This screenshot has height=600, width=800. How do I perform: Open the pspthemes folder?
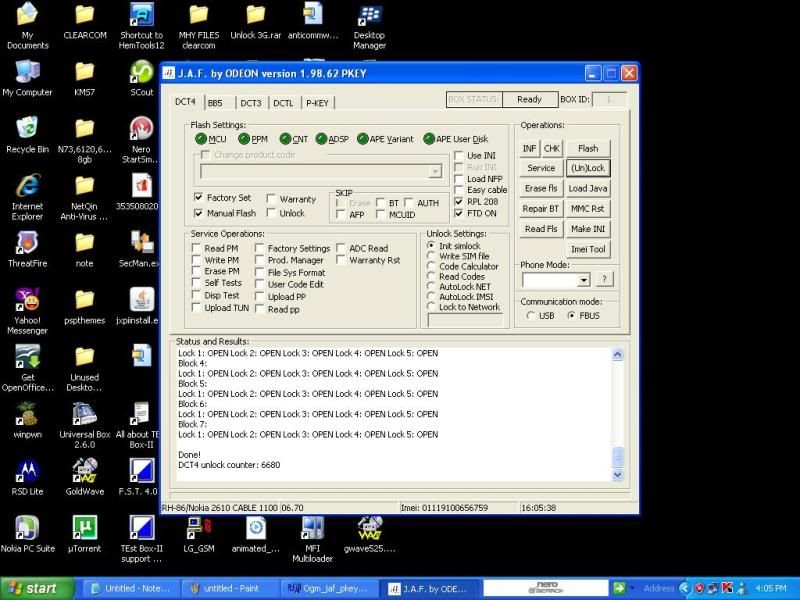click(x=85, y=306)
